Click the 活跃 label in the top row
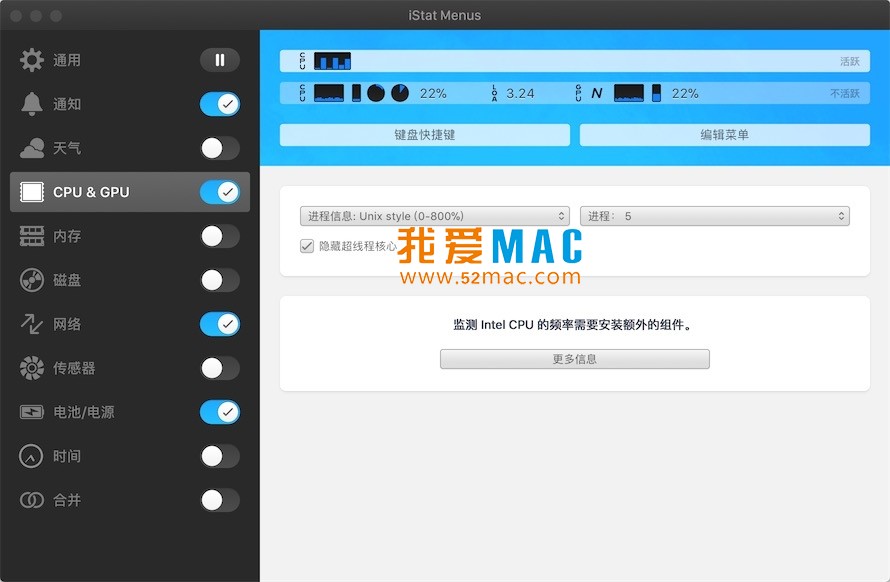 [850, 61]
